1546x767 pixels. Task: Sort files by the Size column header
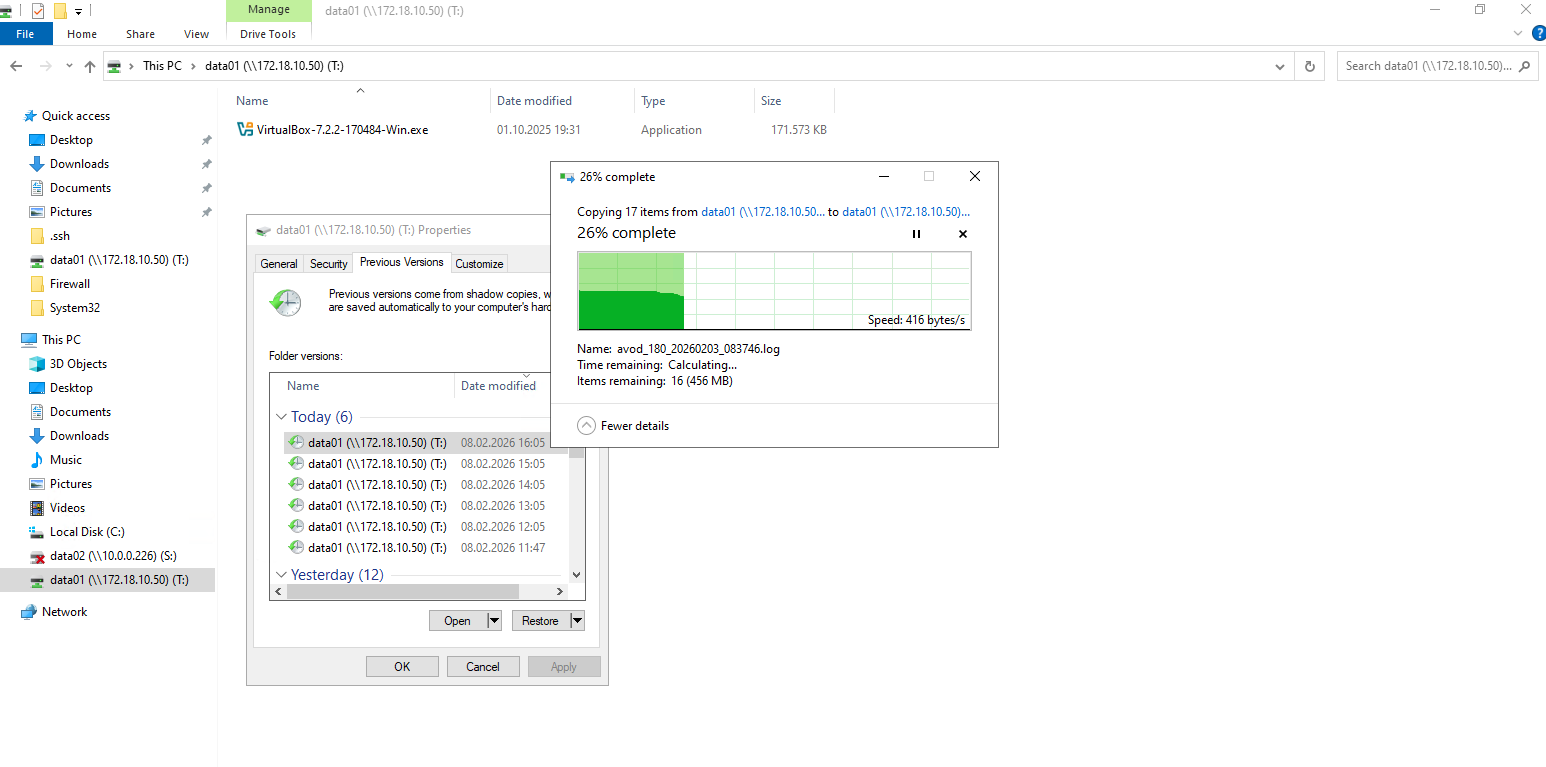(x=794, y=101)
